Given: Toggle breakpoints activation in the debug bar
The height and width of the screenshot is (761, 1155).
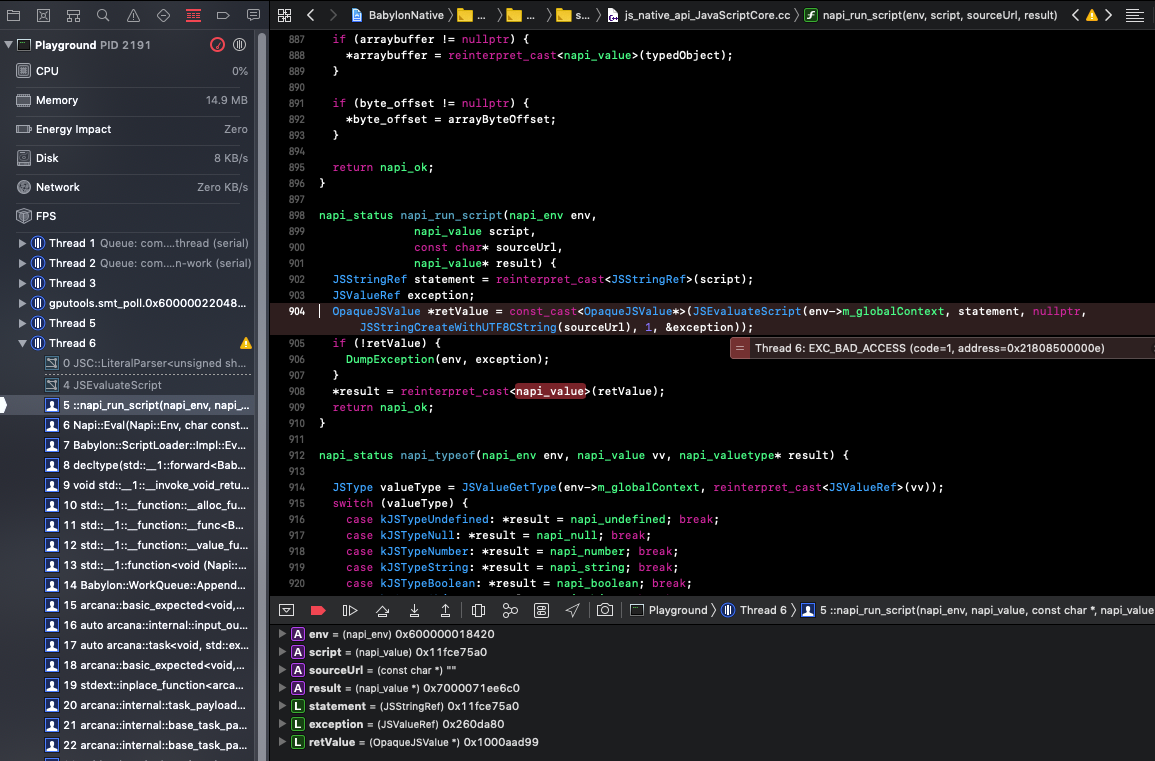Looking at the screenshot, I should click(x=318, y=610).
